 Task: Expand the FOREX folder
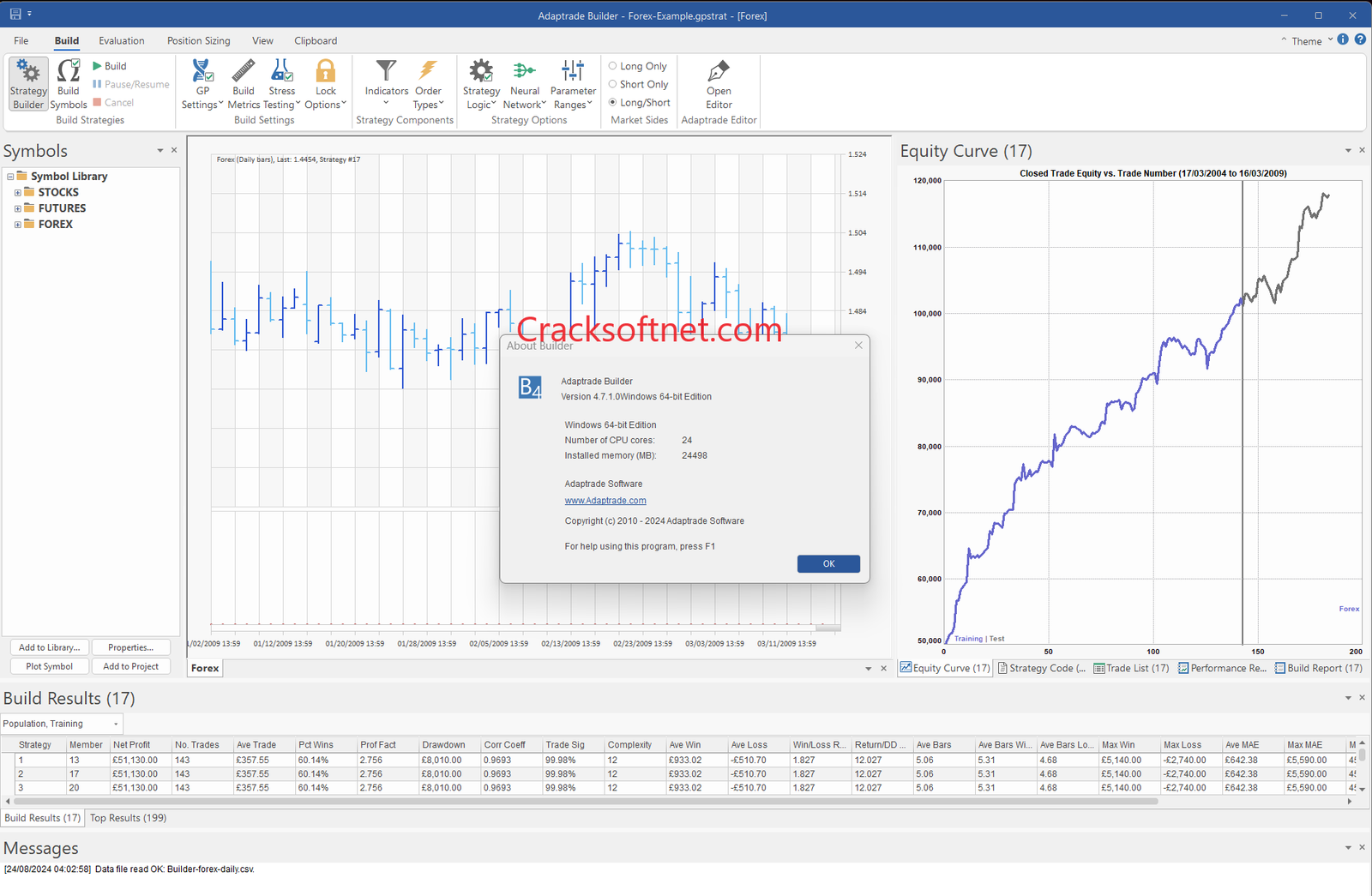pos(17,225)
